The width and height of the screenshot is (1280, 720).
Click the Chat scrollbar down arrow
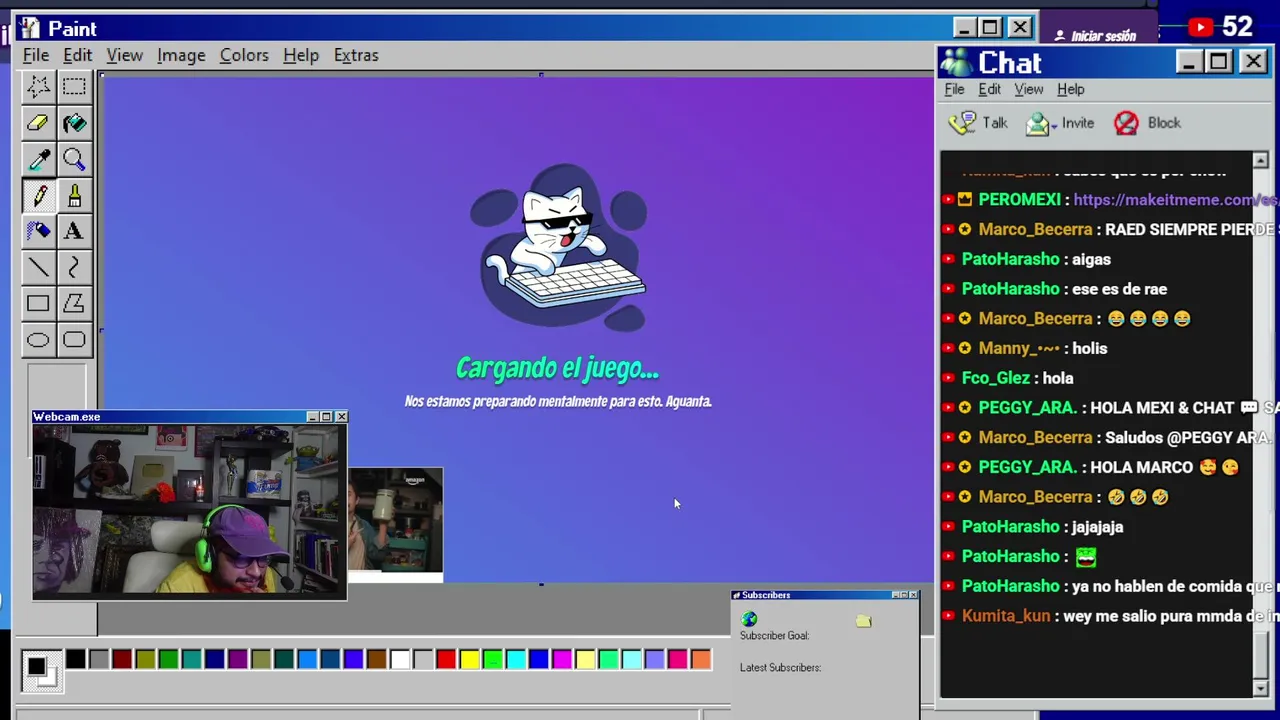point(1260,688)
